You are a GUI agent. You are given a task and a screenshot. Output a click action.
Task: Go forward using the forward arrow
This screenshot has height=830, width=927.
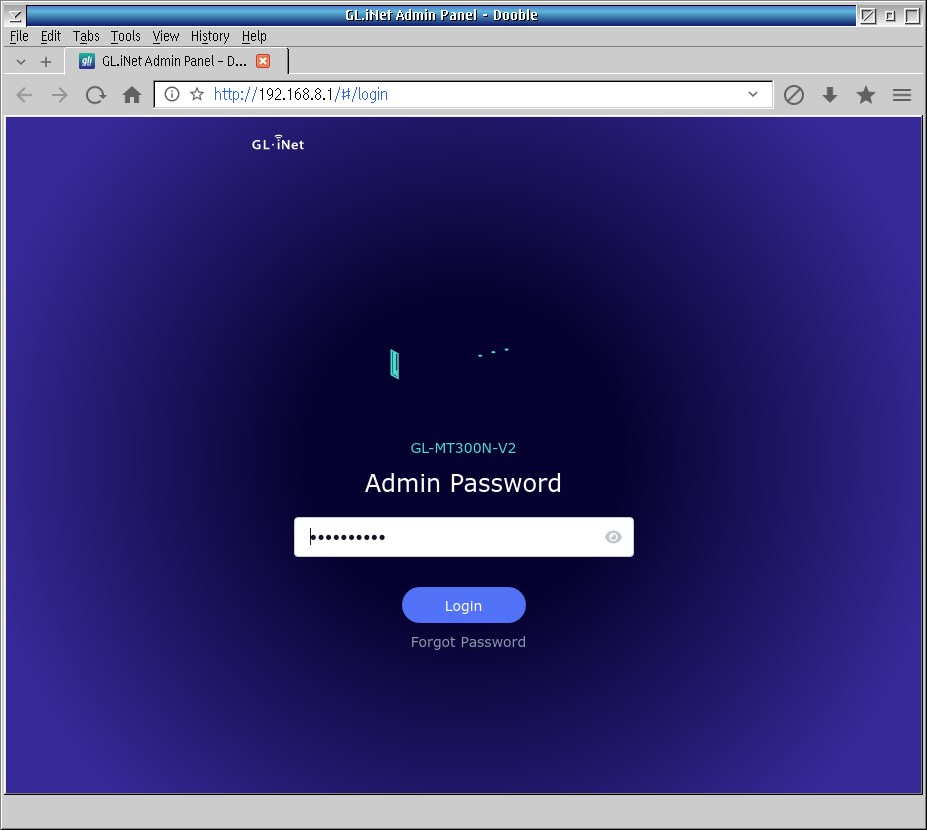[x=60, y=95]
